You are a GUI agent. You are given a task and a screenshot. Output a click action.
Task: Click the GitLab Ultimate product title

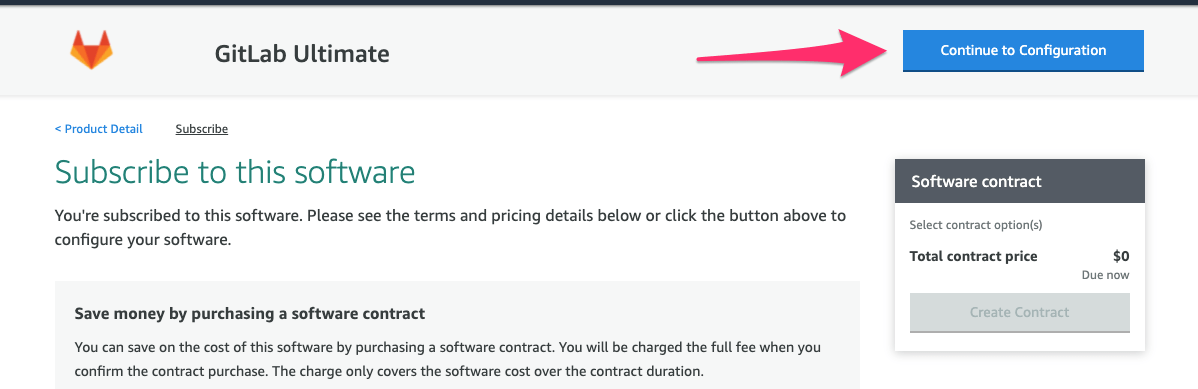pos(303,53)
